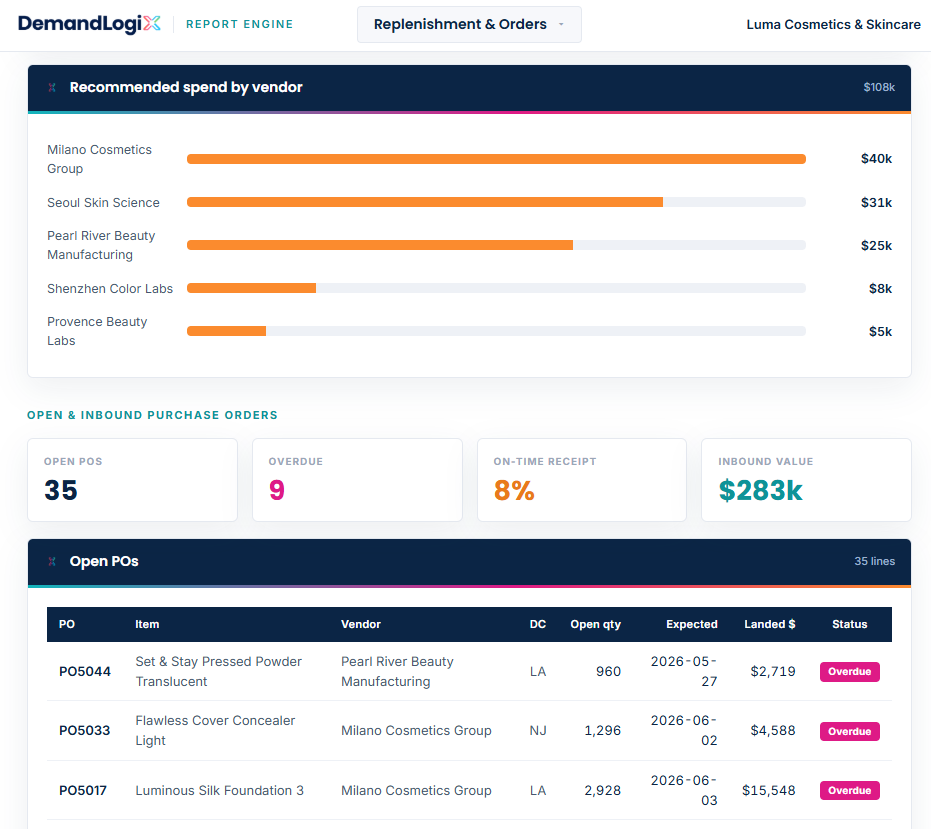Click the $25k value for Pearl River
The height and width of the screenshot is (829, 931).
tap(876, 245)
